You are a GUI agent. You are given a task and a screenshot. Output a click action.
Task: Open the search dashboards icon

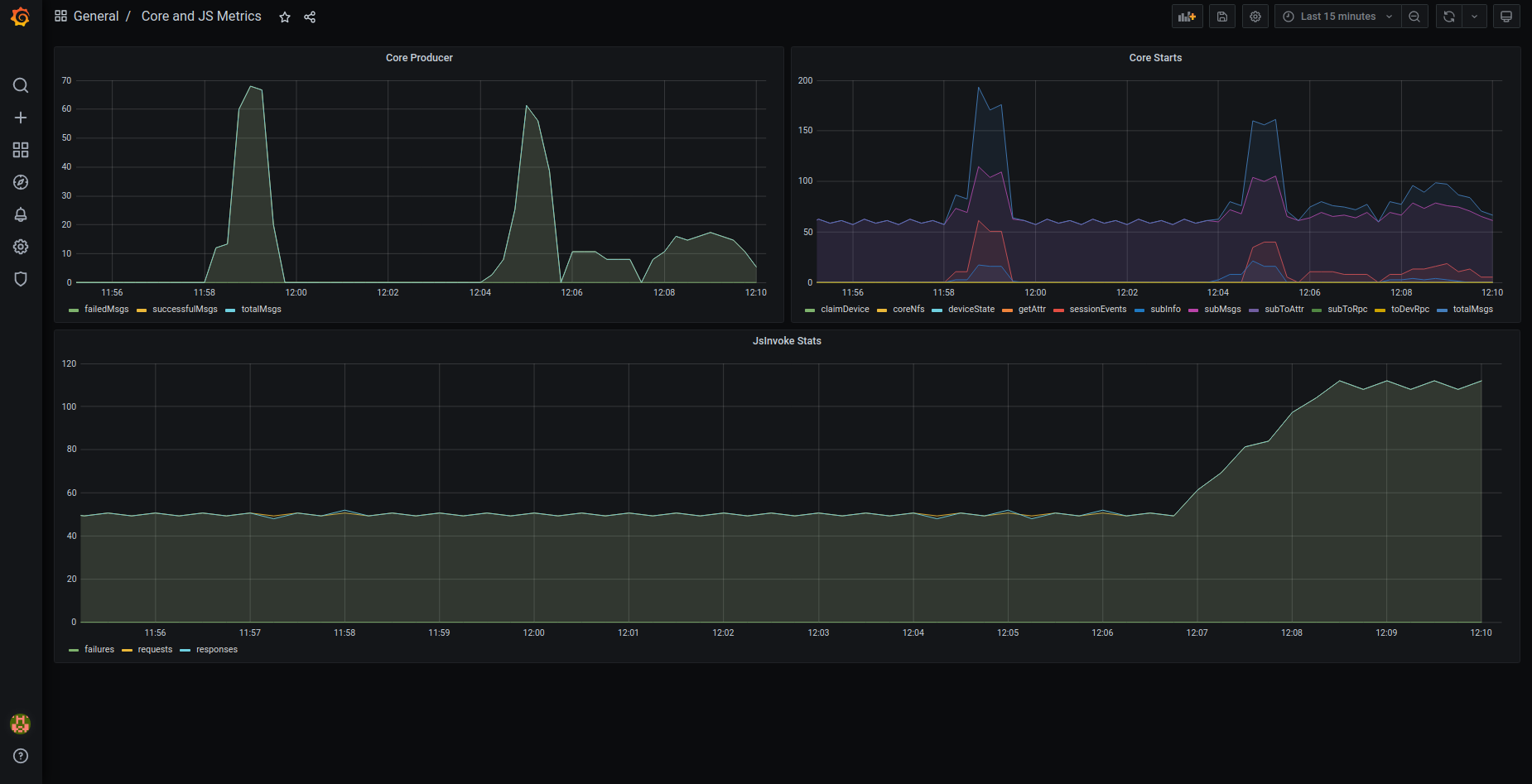[x=21, y=85]
